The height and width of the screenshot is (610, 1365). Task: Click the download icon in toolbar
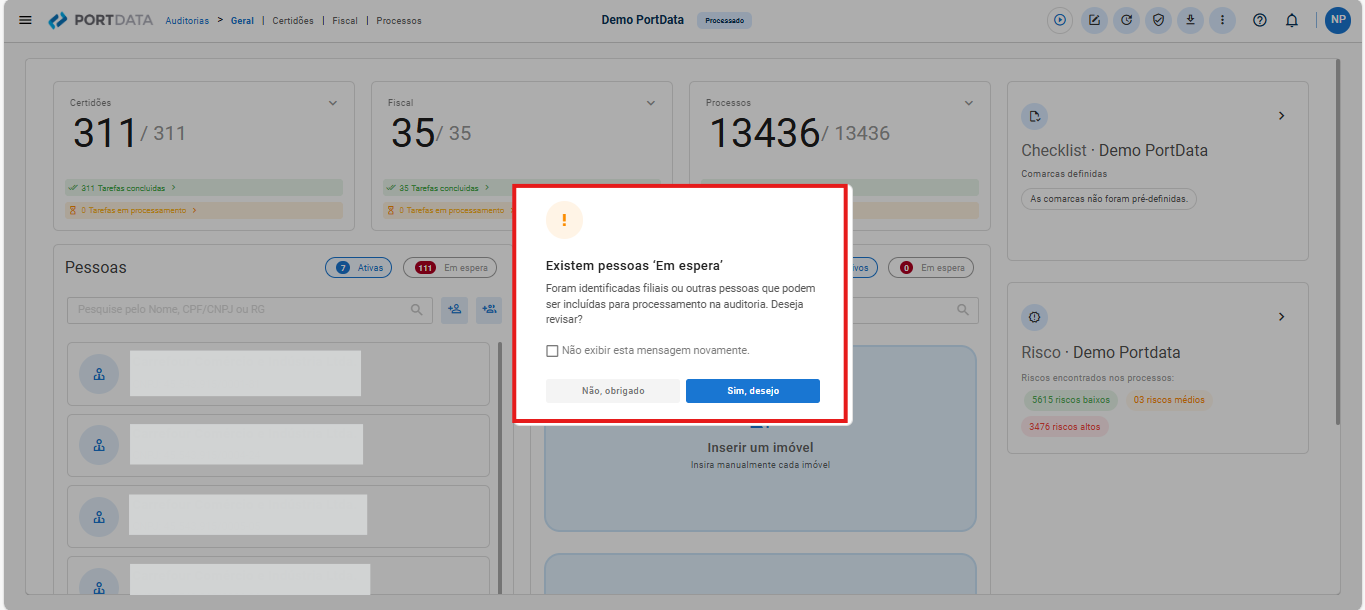[x=1190, y=20]
